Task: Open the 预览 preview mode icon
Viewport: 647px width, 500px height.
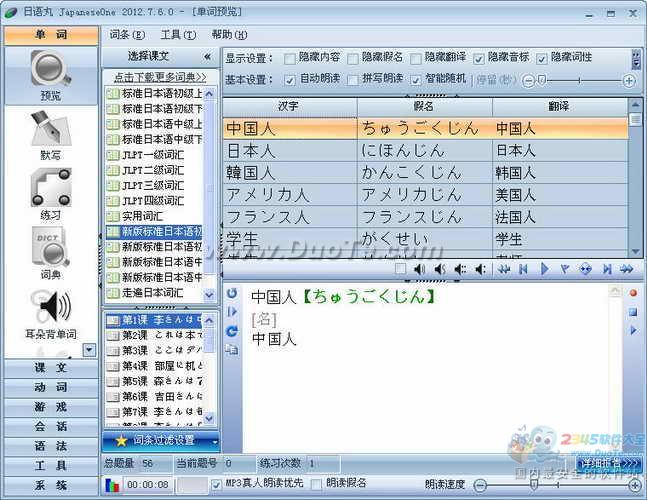Action: (x=51, y=75)
